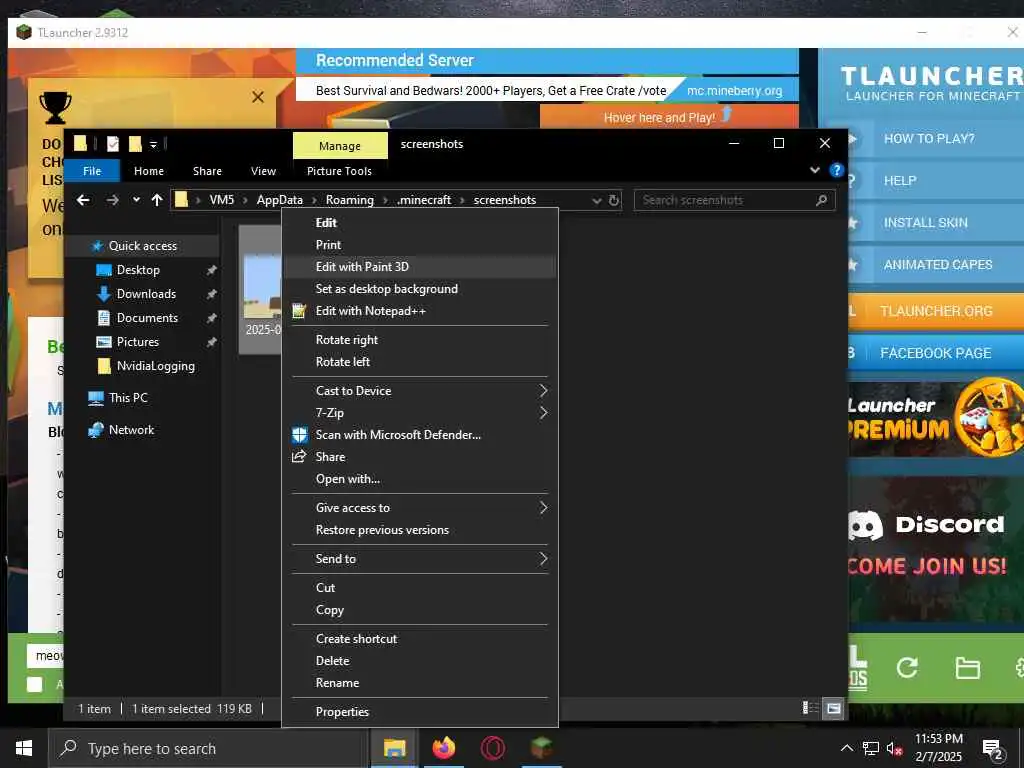
Task: Open Documents in navigation pane
Action: (147, 318)
